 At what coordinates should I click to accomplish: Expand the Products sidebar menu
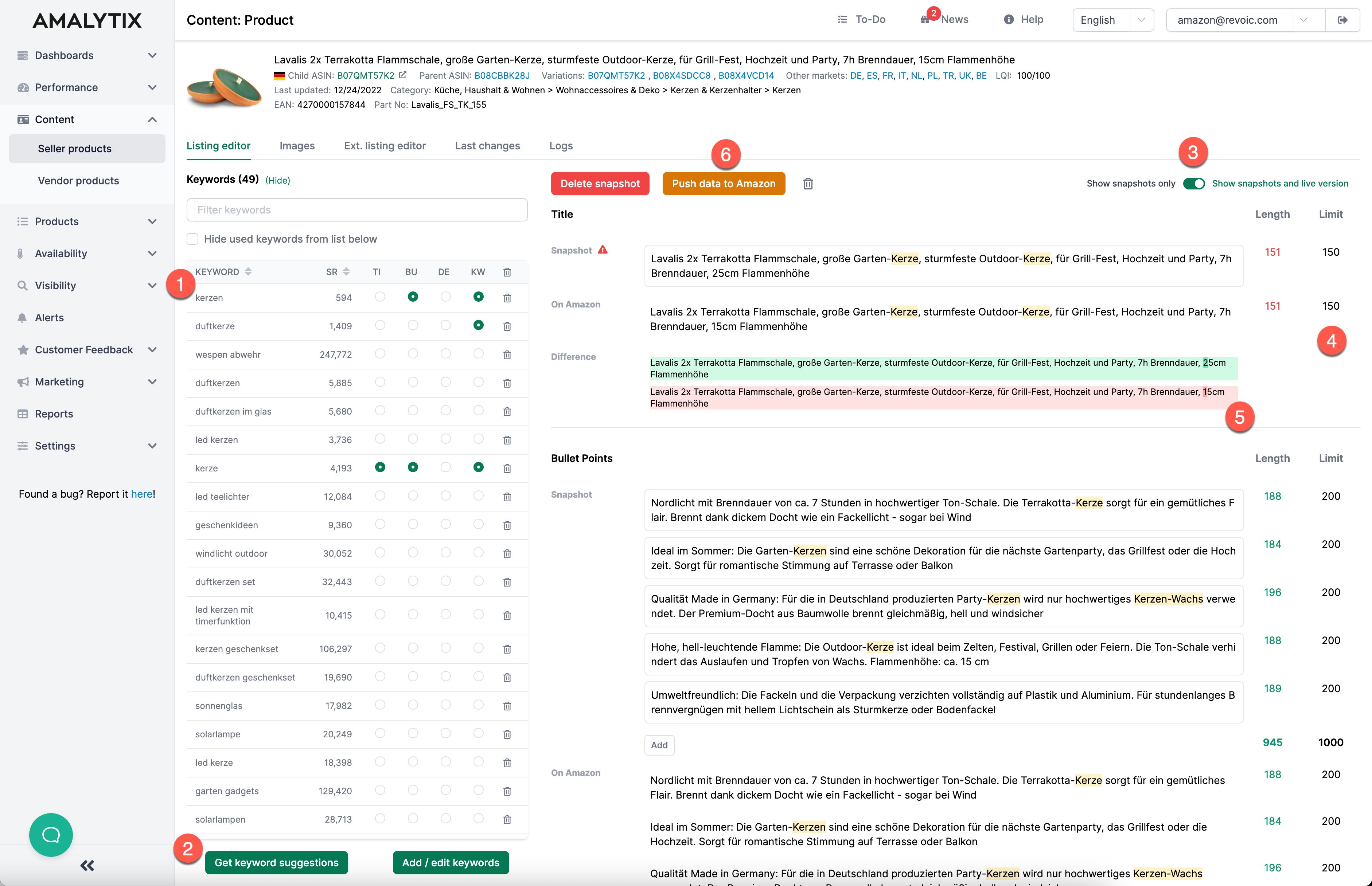click(87, 221)
